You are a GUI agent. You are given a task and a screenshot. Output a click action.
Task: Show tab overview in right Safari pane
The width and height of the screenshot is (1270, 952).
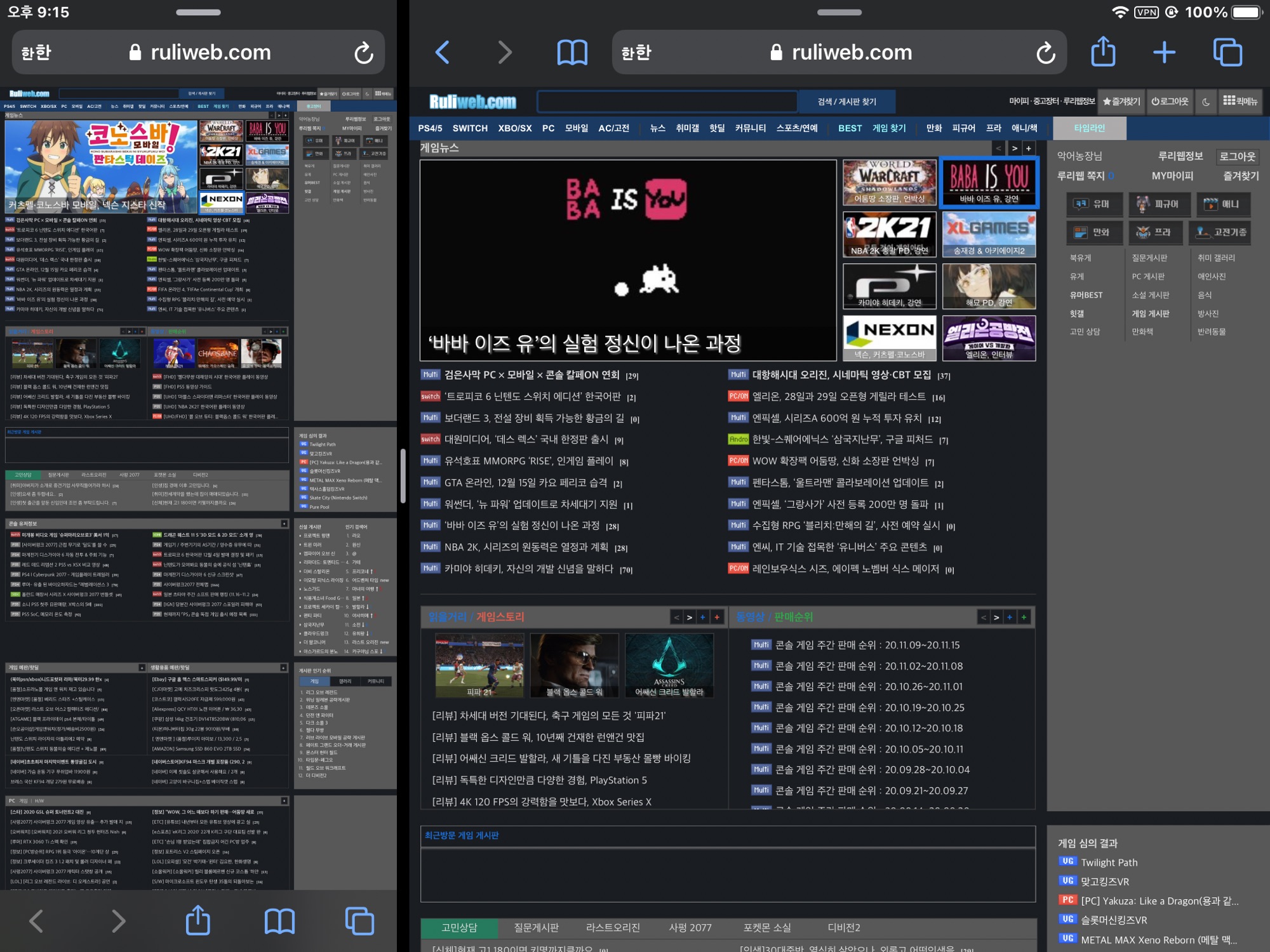point(1227,52)
